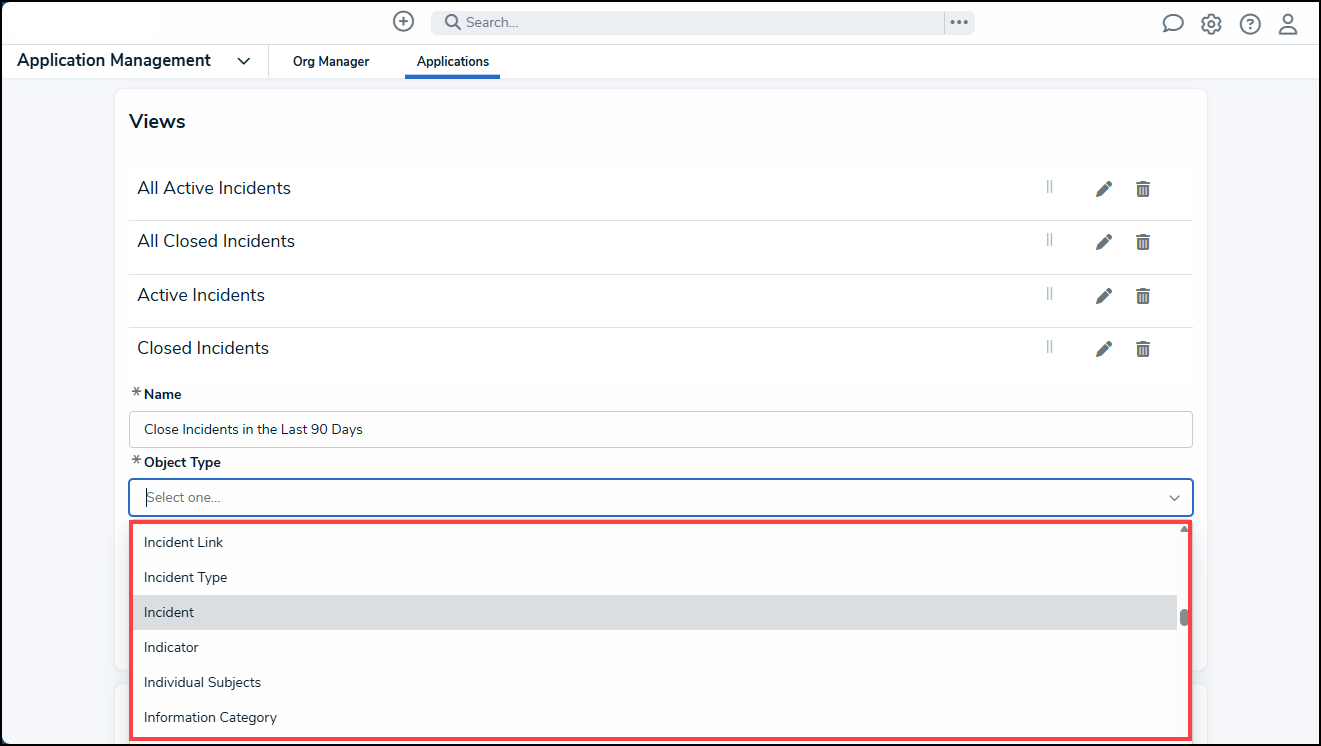
Task: Click the top search box
Action: pos(690,22)
